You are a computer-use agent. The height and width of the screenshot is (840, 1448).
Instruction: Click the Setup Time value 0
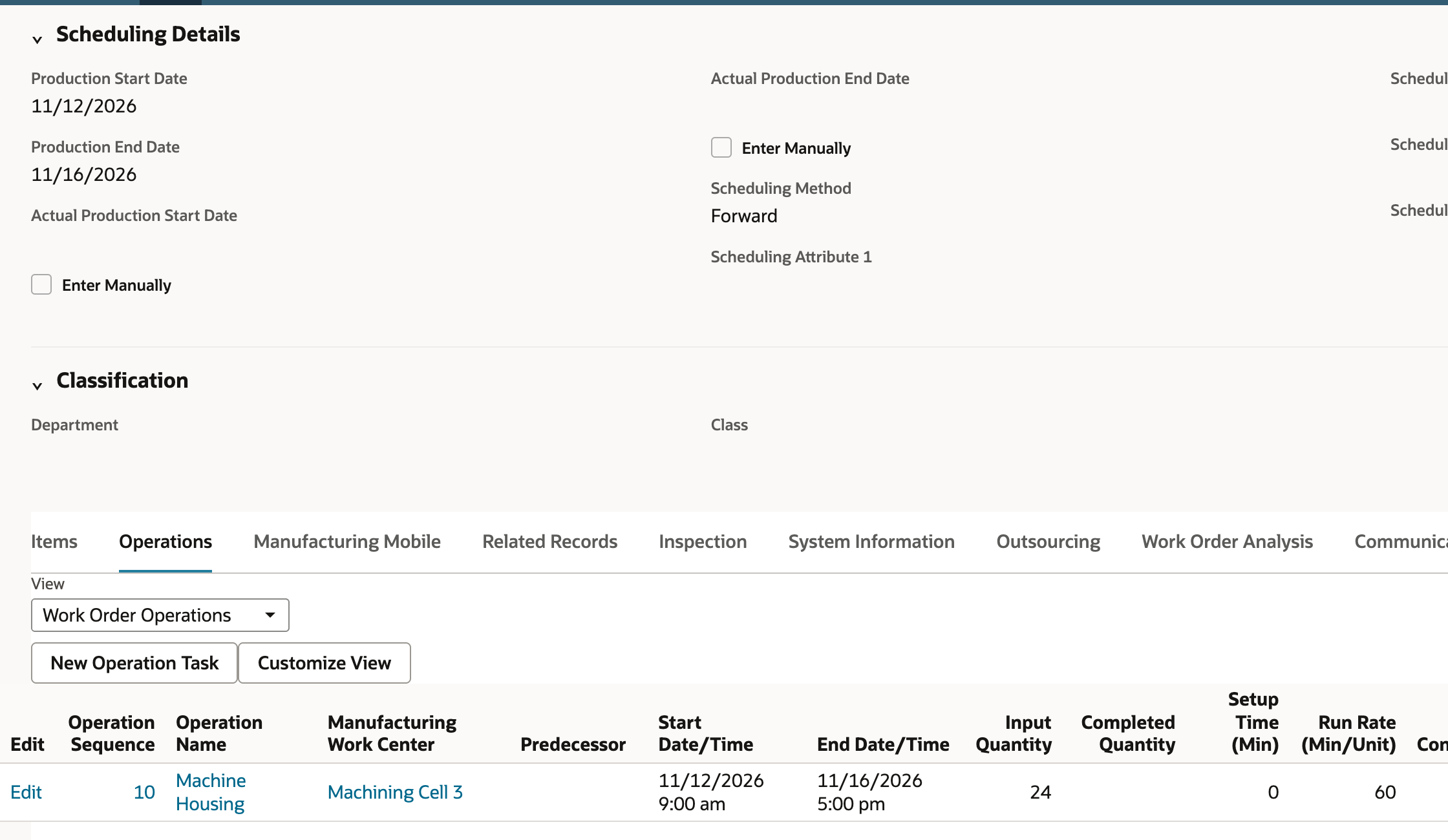(1273, 792)
